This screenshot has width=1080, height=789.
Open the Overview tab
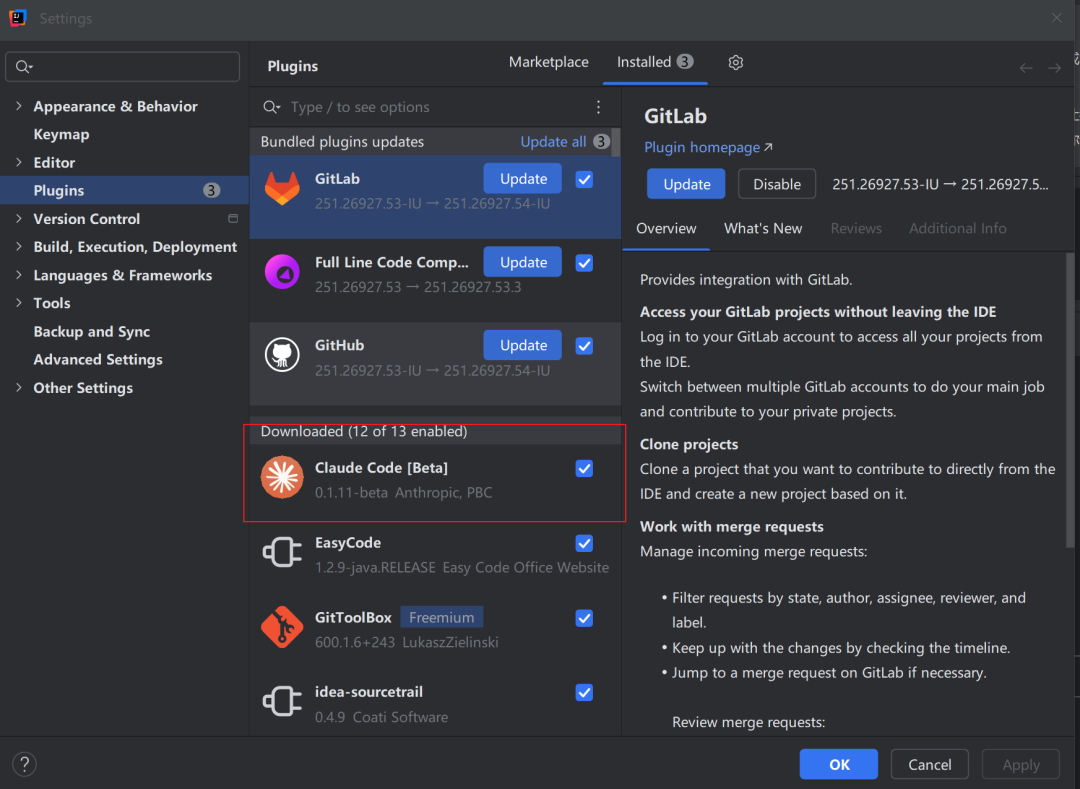(x=666, y=229)
